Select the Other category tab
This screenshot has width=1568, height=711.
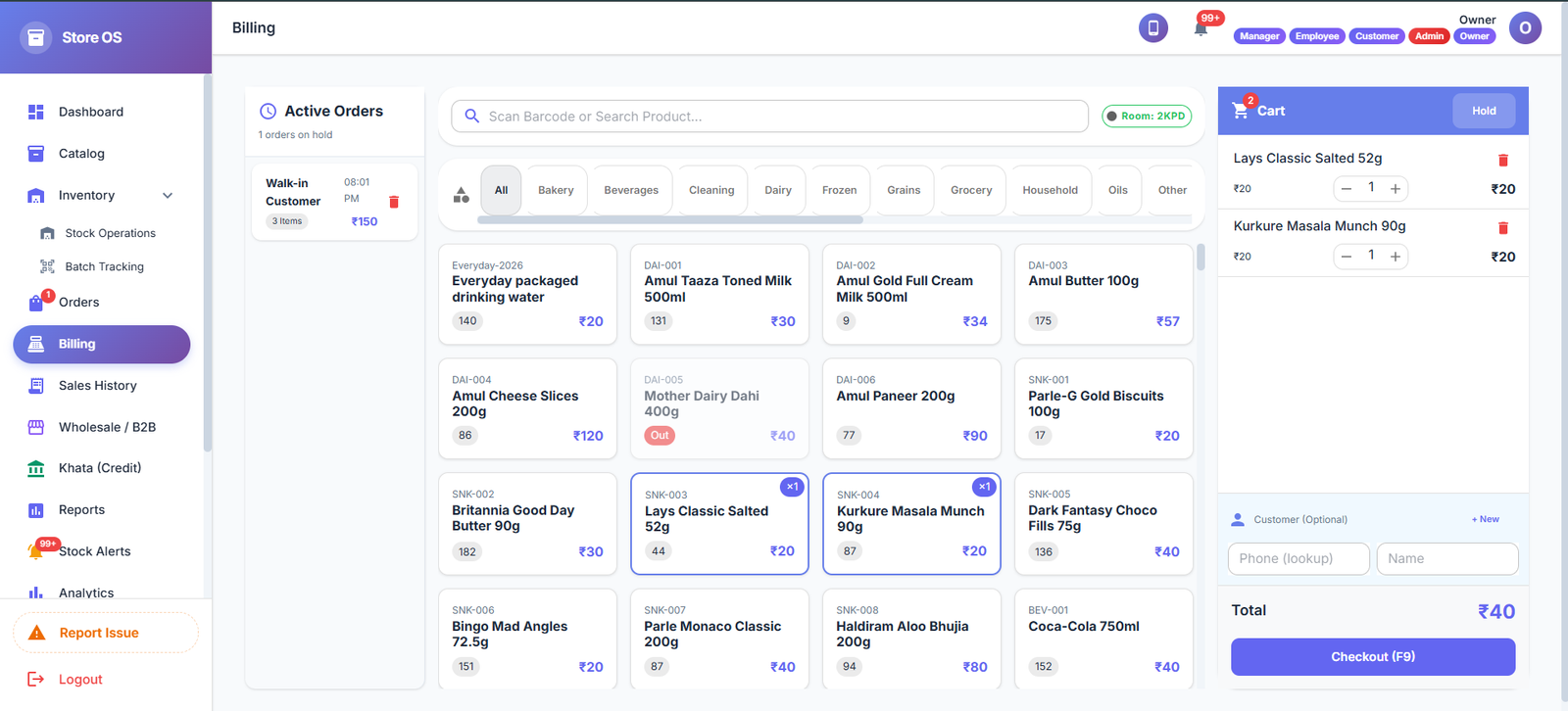(x=1172, y=190)
